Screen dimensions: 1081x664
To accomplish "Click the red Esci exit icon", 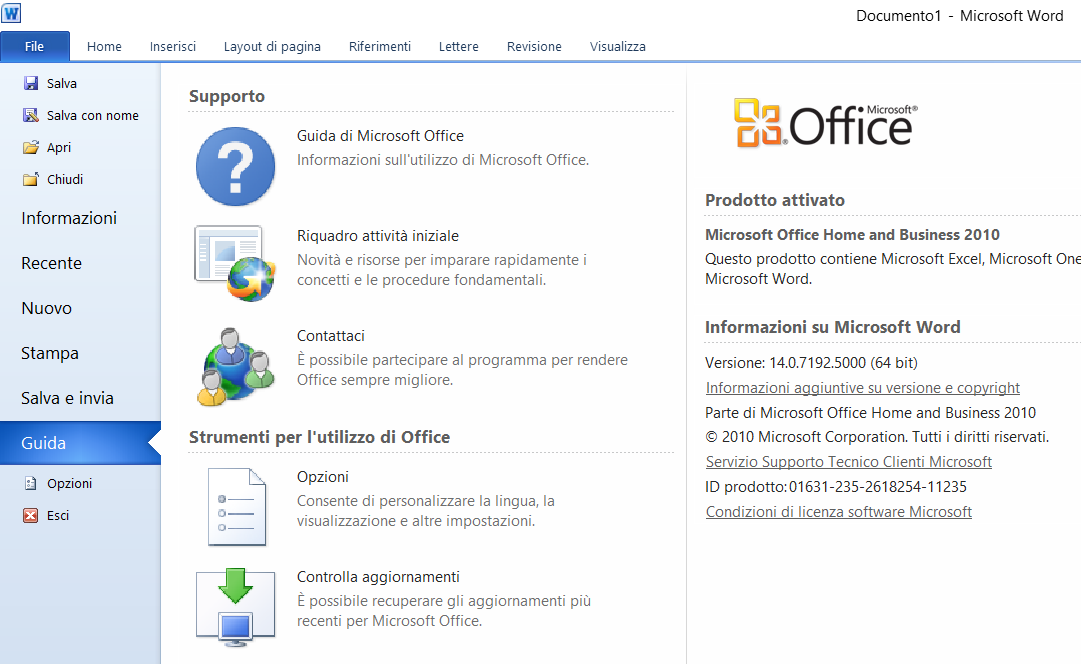I will [31, 515].
